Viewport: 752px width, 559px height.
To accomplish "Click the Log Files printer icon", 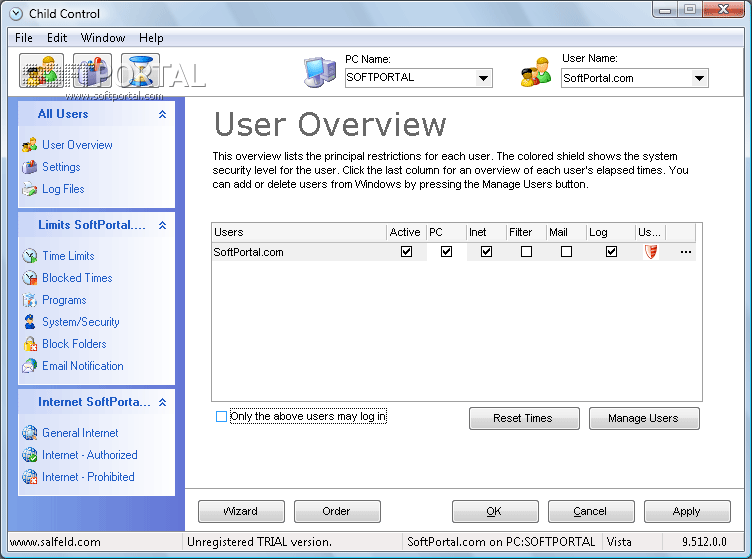I will [x=30, y=189].
